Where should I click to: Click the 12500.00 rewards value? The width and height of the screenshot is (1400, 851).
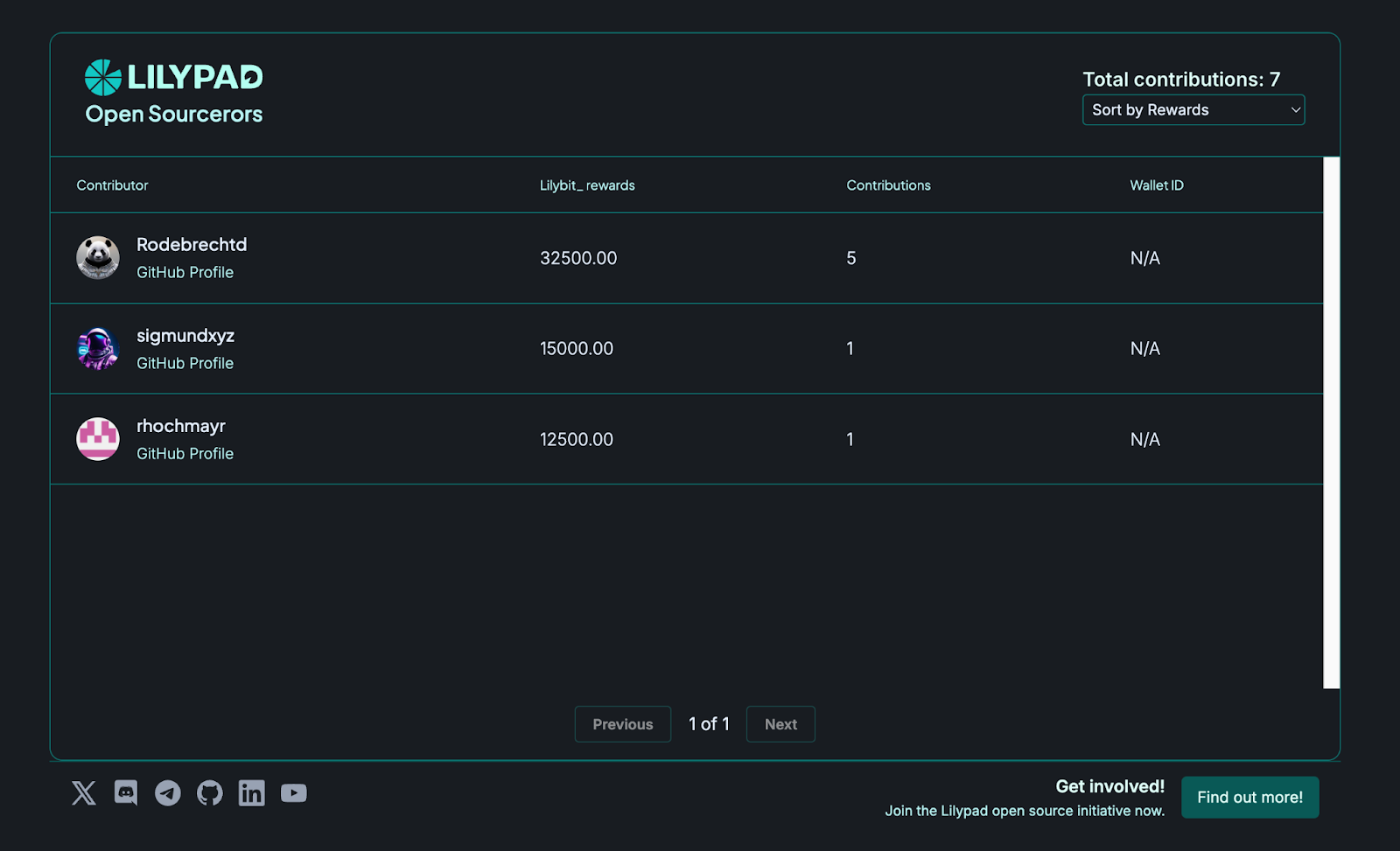577,439
